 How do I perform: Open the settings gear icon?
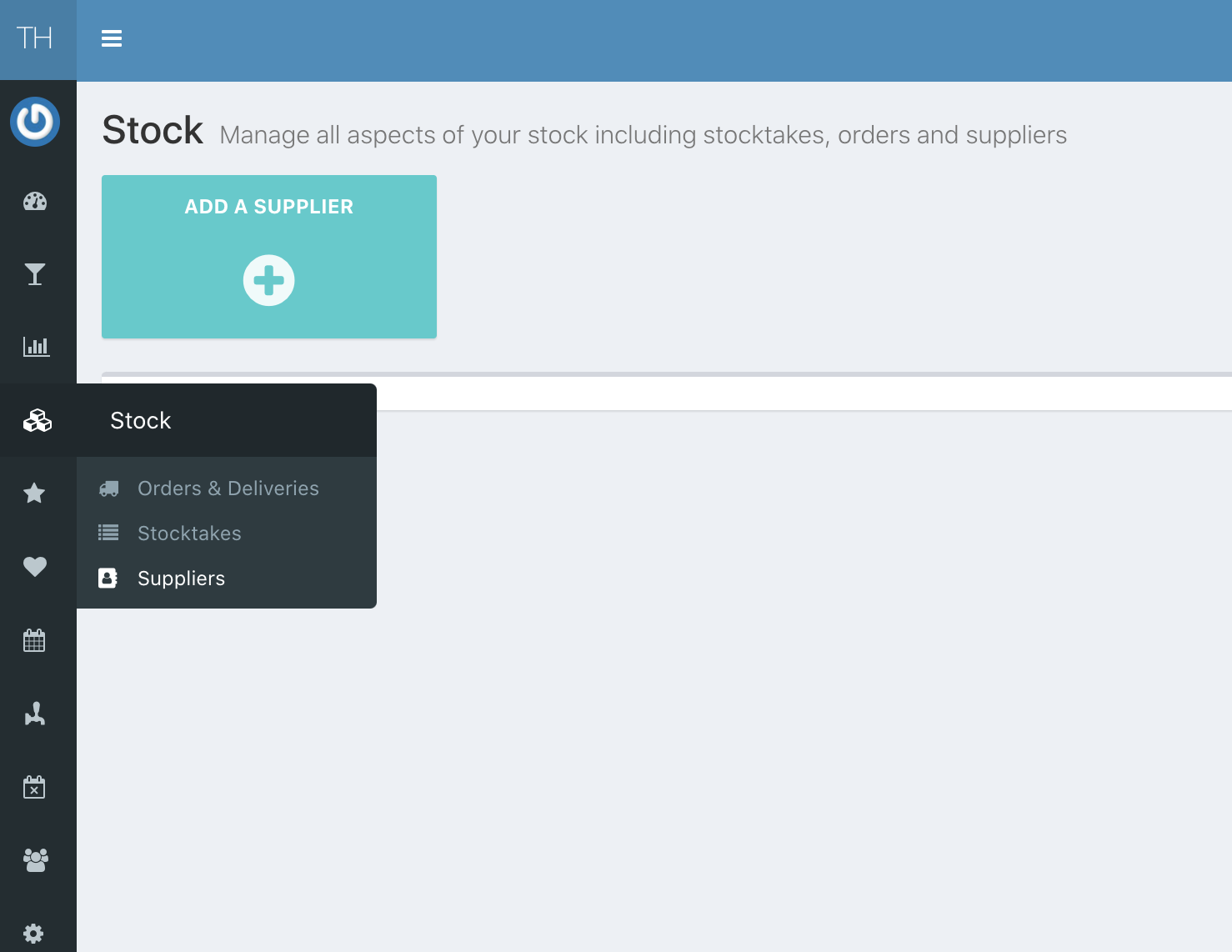34,933
